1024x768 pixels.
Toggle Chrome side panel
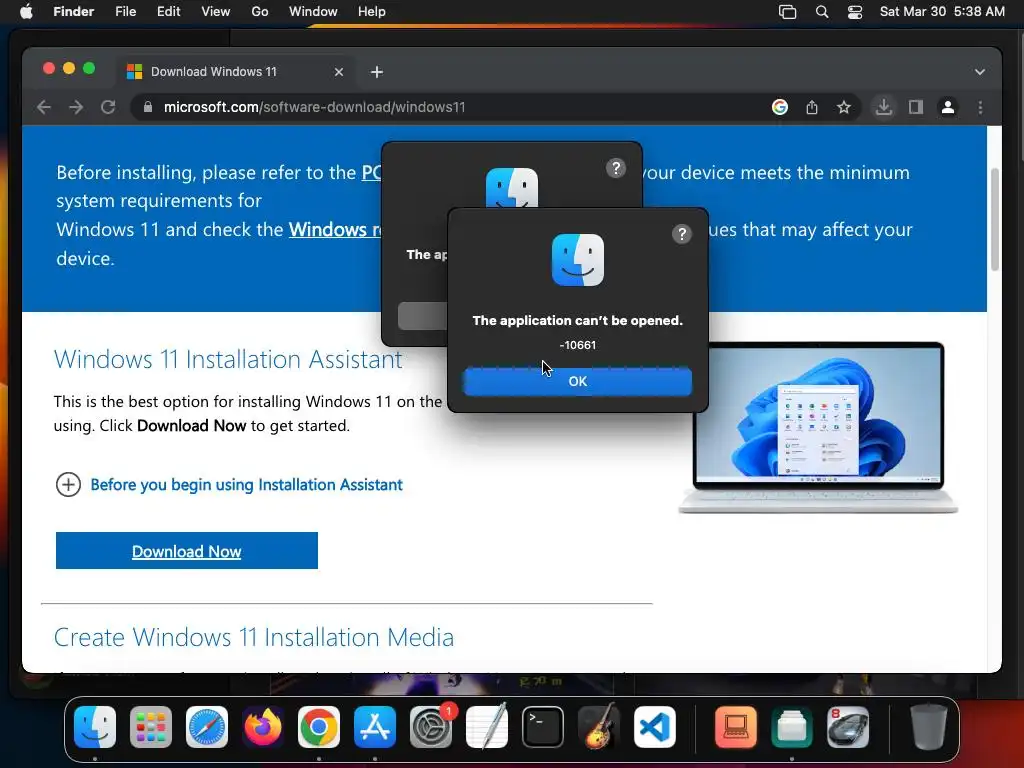pyautogui.click(x=916, y=107)
